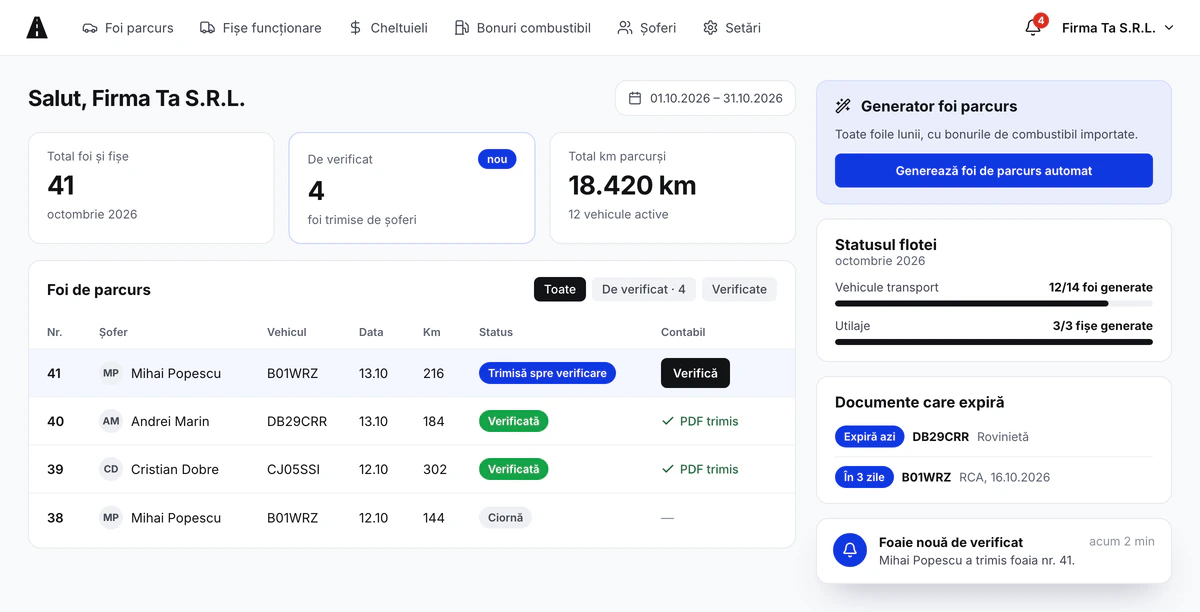1200x612 pixels.
Task: Click AM avatar for Andrei Marin
Action: coord(111,421)
